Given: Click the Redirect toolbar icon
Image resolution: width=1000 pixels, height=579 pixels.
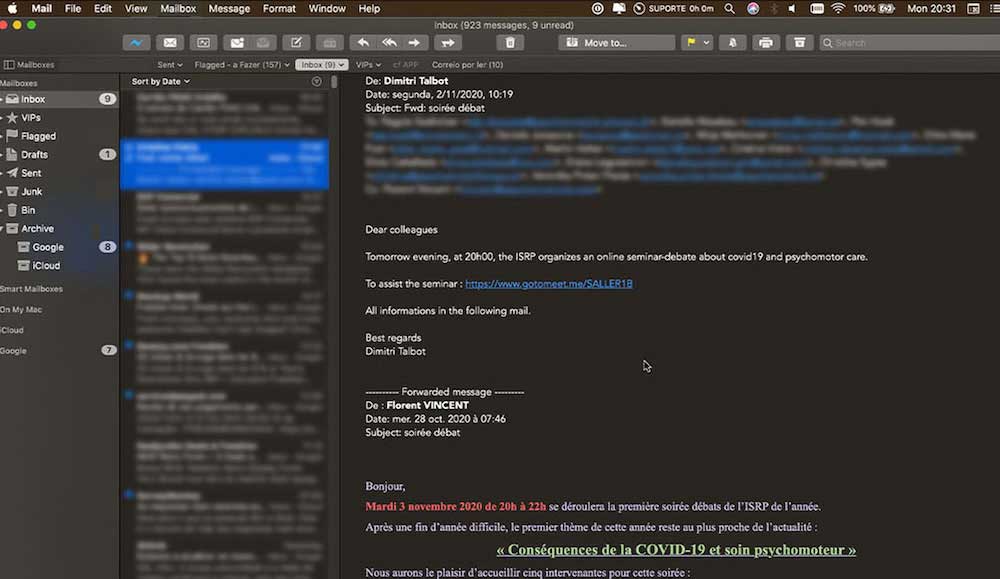Looking at the screenshot, I should 448,43.
